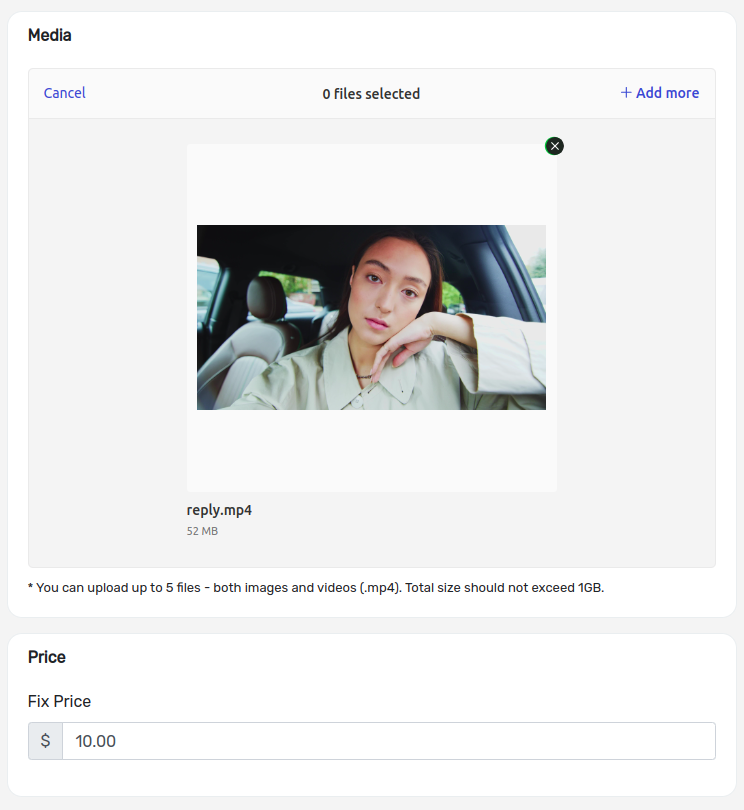Click the Price section heading
The width and height of the screenshot is (744, 810).
[47, 657]
